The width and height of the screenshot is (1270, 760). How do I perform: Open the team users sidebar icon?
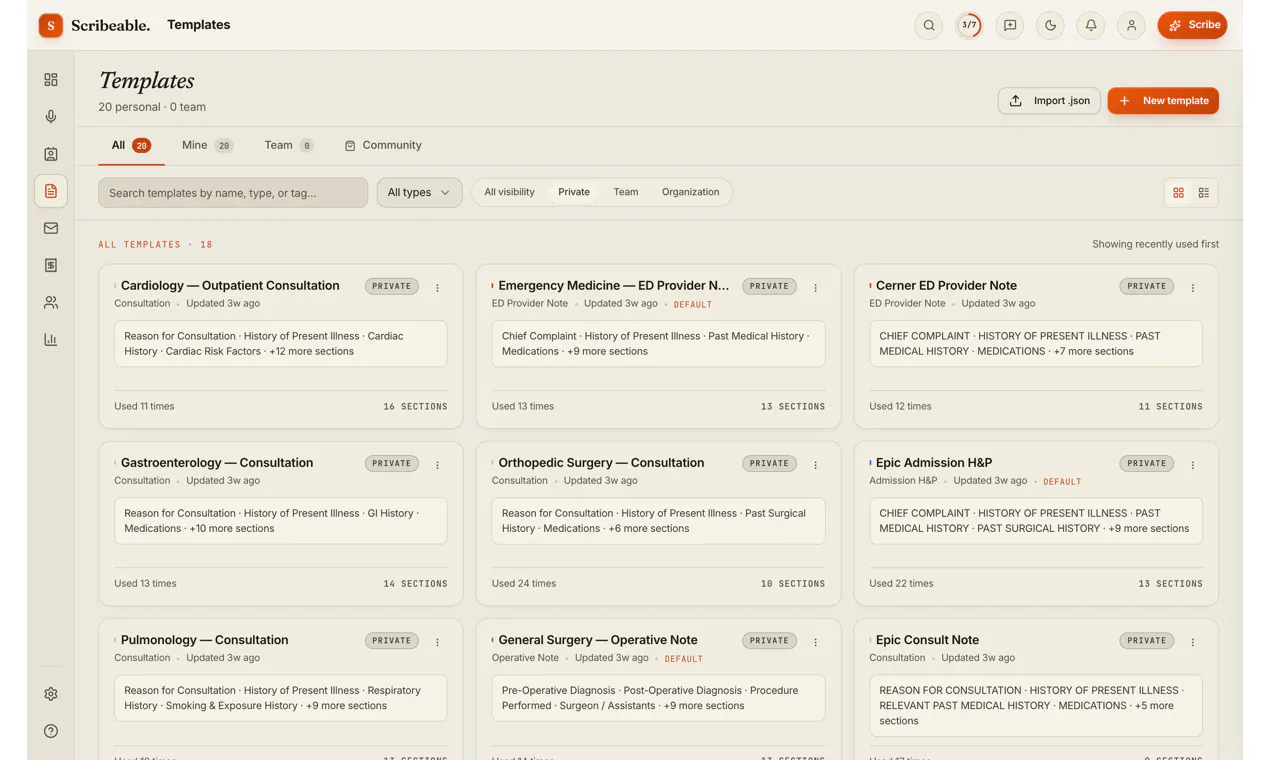tap(51, 302)
